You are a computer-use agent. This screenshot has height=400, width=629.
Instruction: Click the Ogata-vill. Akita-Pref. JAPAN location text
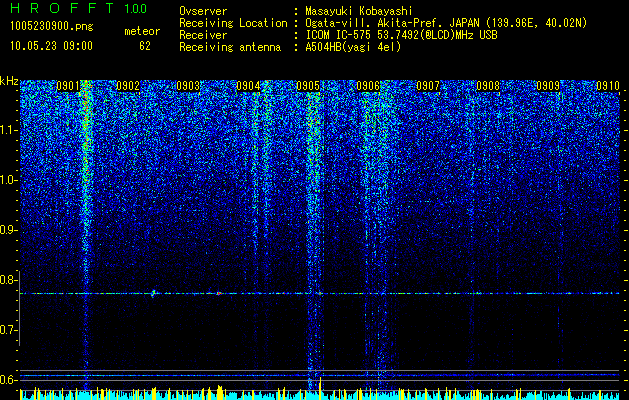pos(445,23)
